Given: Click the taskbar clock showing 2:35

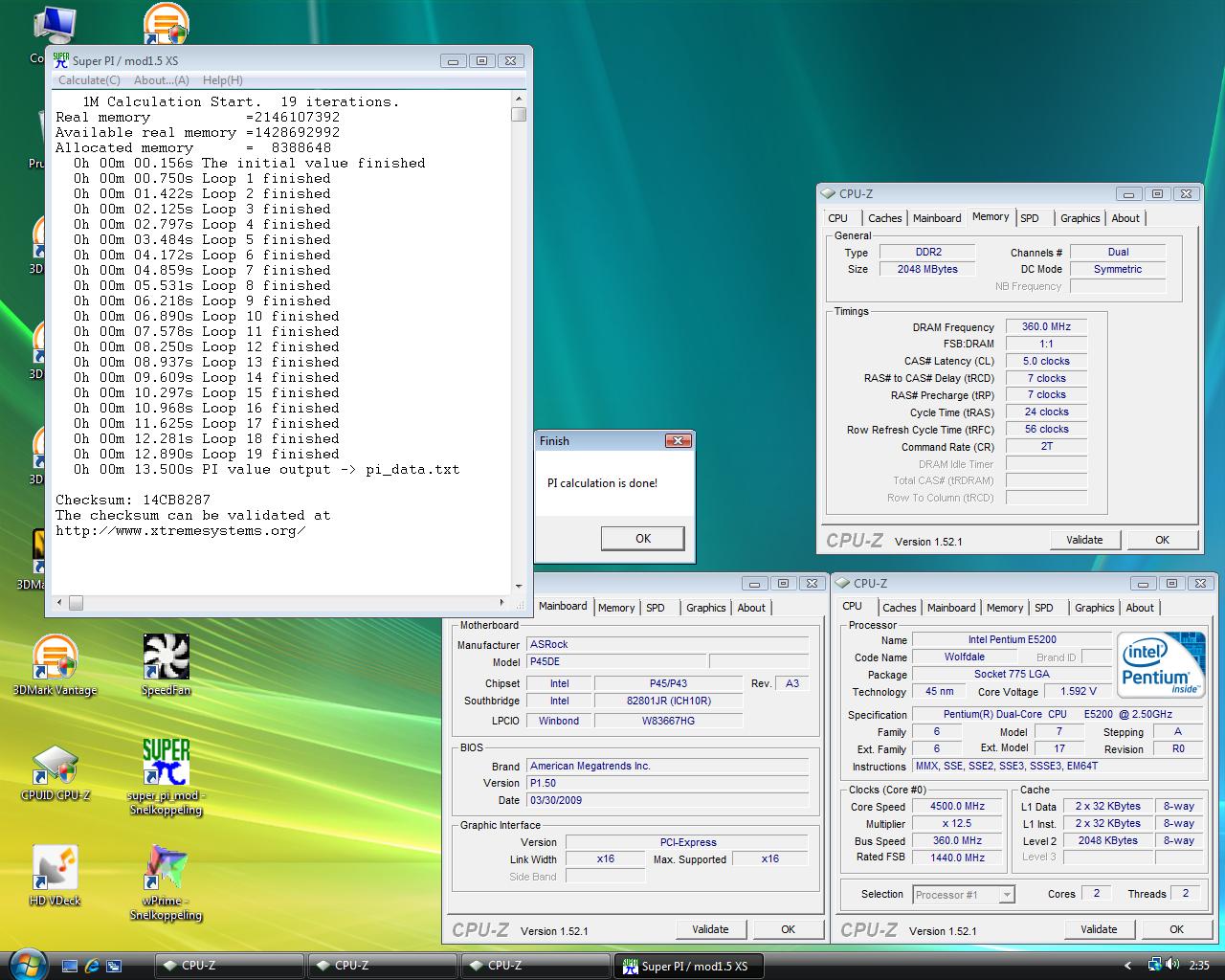Looking at the screenshot, I should click(1199, 966).
